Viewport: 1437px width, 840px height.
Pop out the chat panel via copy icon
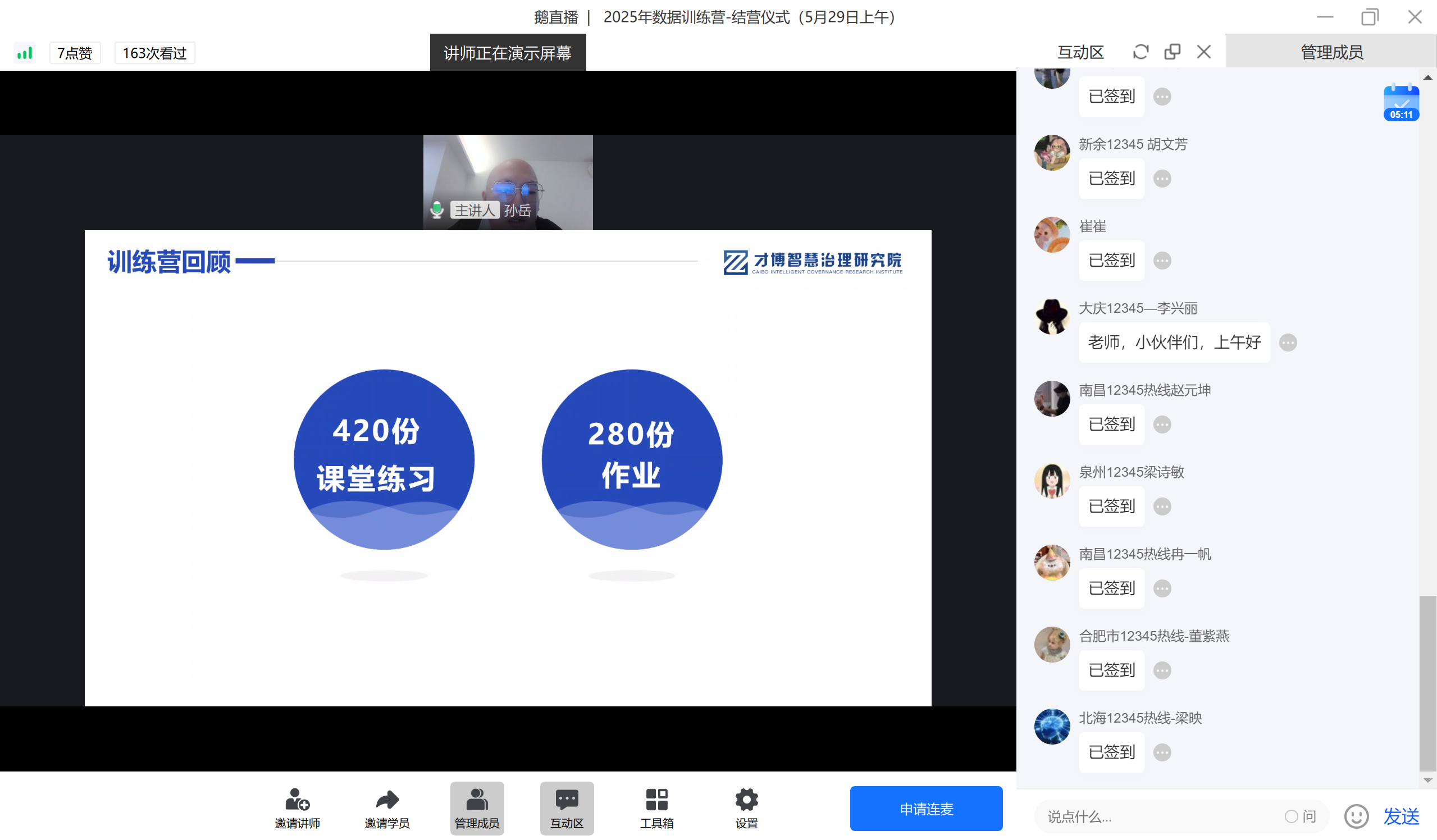pos(1173,51)
